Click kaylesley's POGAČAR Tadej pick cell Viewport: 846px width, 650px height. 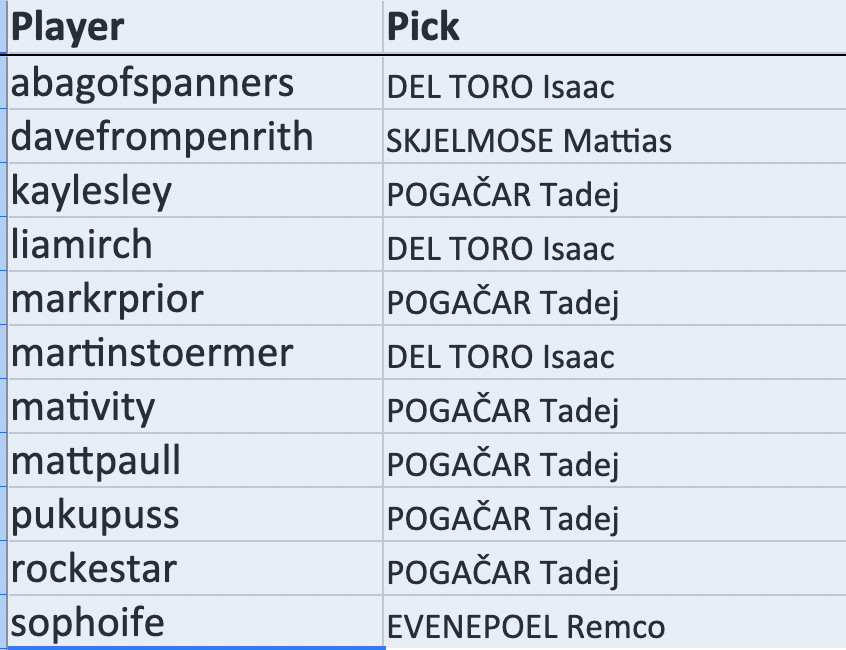(x=614, y=194)
